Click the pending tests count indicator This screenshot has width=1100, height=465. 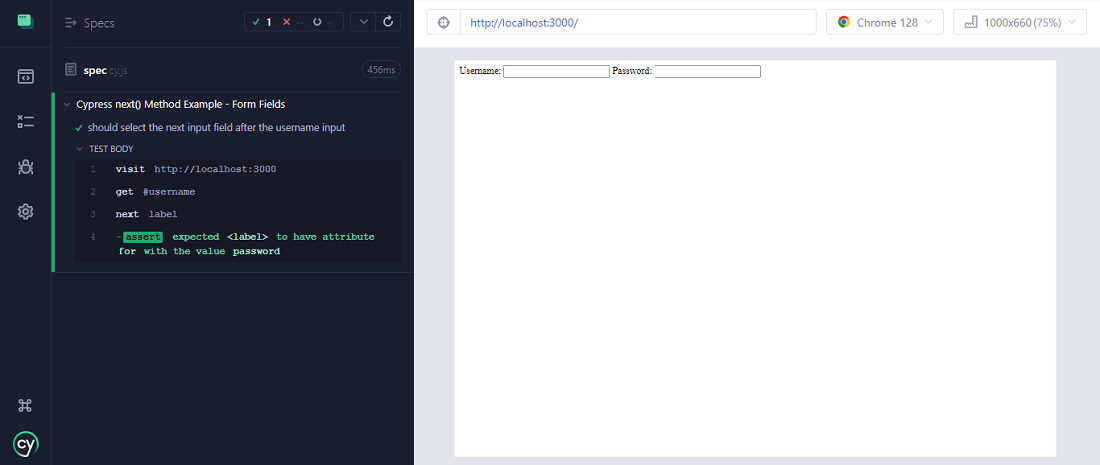[x=323, y=22]
